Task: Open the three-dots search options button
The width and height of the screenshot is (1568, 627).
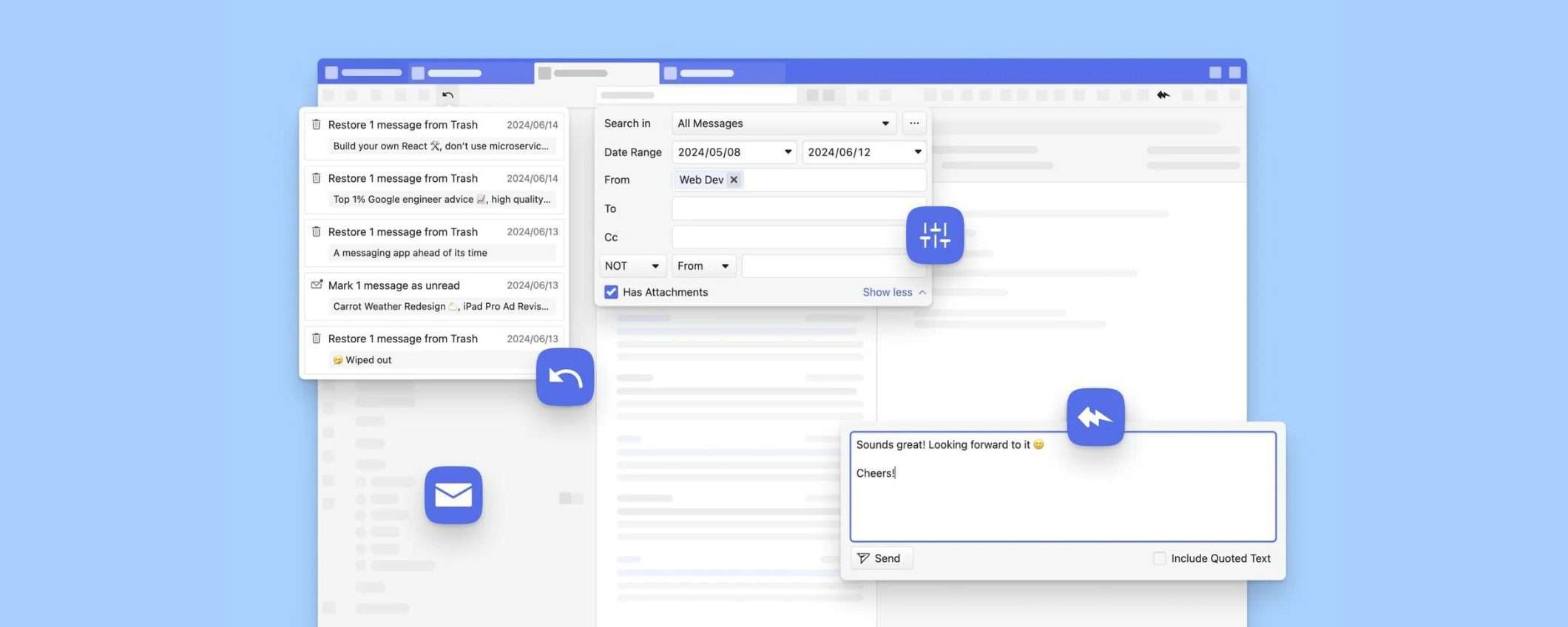Action: [x=914, y=123]
